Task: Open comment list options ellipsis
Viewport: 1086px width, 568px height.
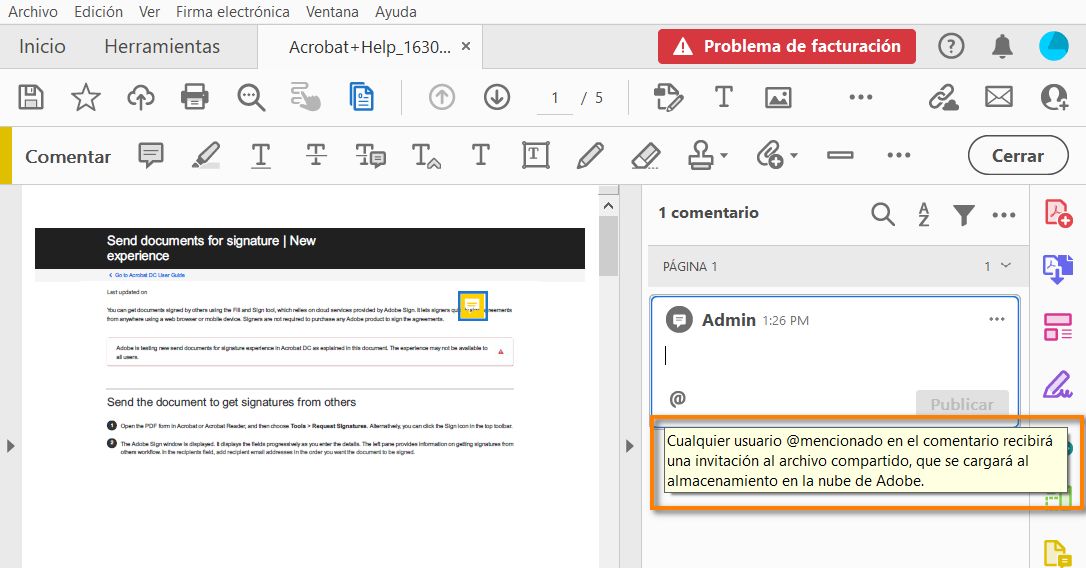Action: pyautogui.click(x=1004, y=215)
